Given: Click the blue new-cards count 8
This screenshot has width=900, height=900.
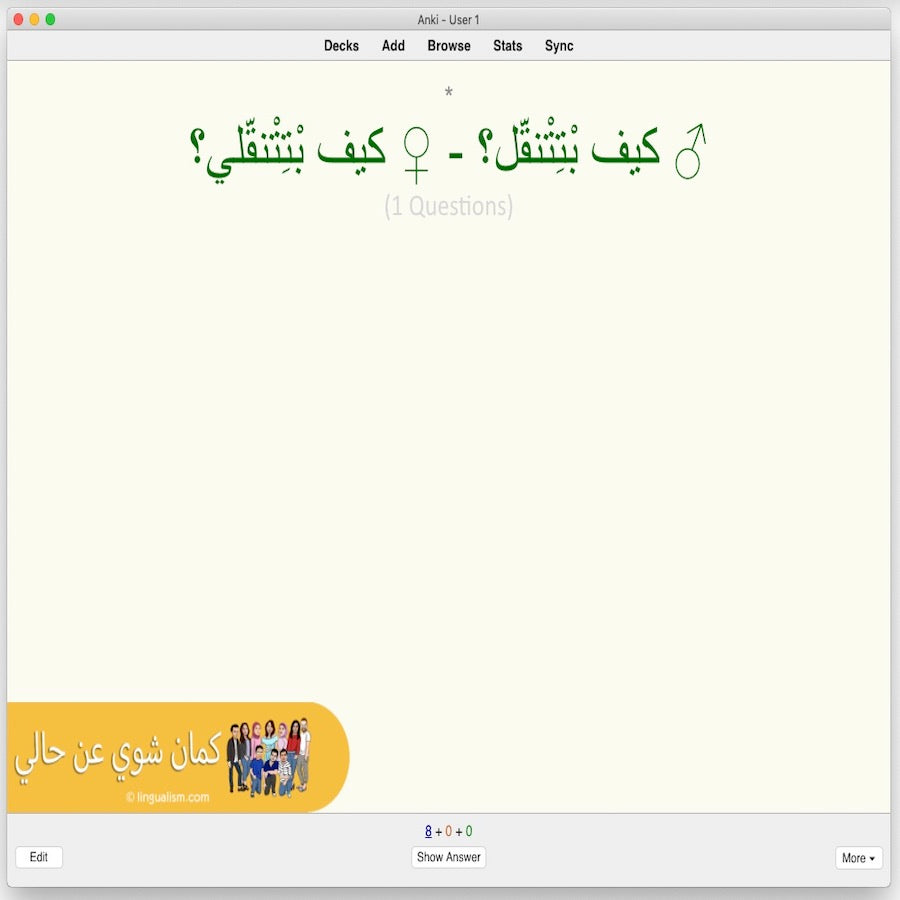Looking at the screenshot, I should pos(426,830).
